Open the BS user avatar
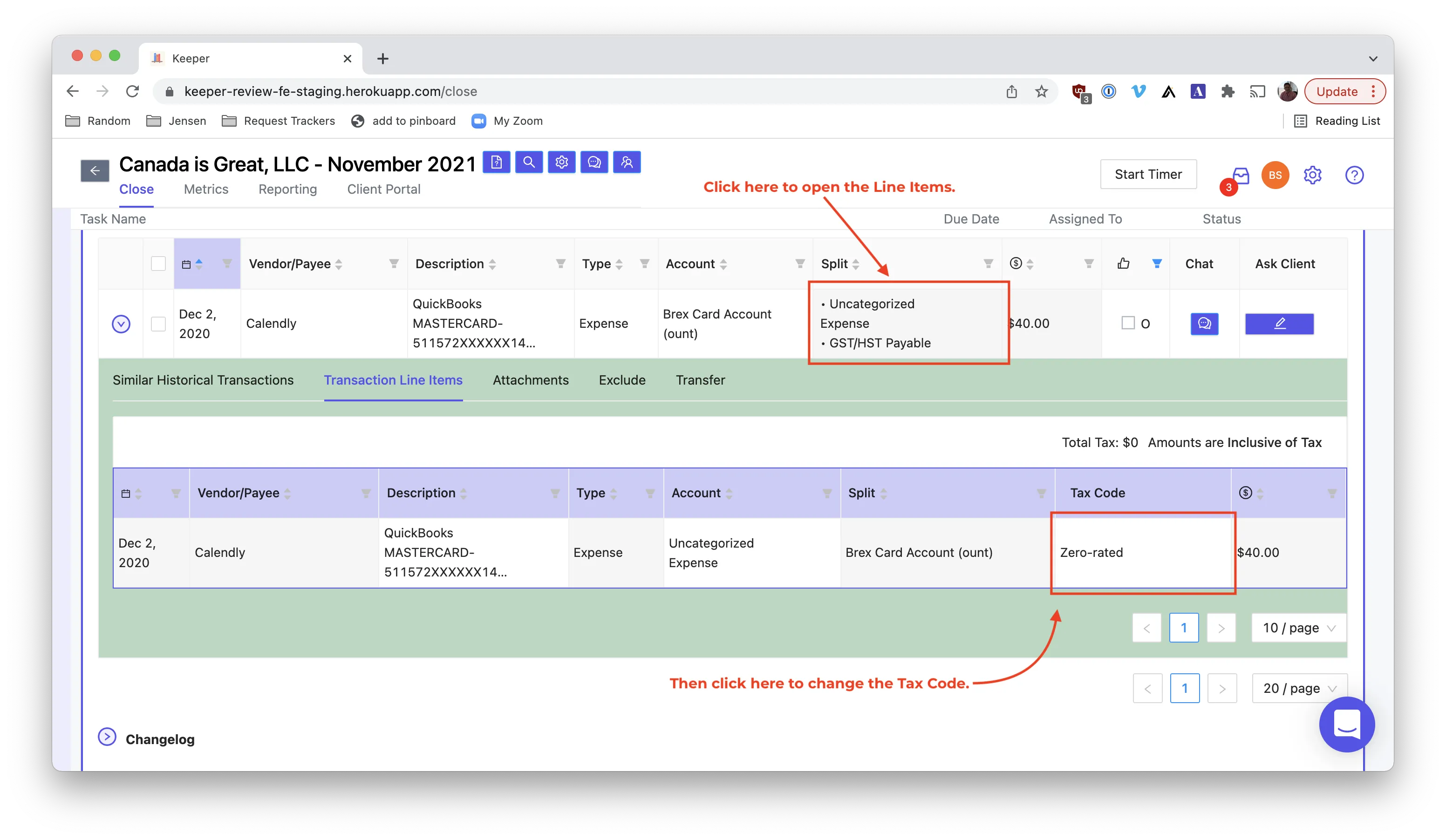Image resolution: width=1446 pixels, height=840 pixels. [x=1275, y=175]
